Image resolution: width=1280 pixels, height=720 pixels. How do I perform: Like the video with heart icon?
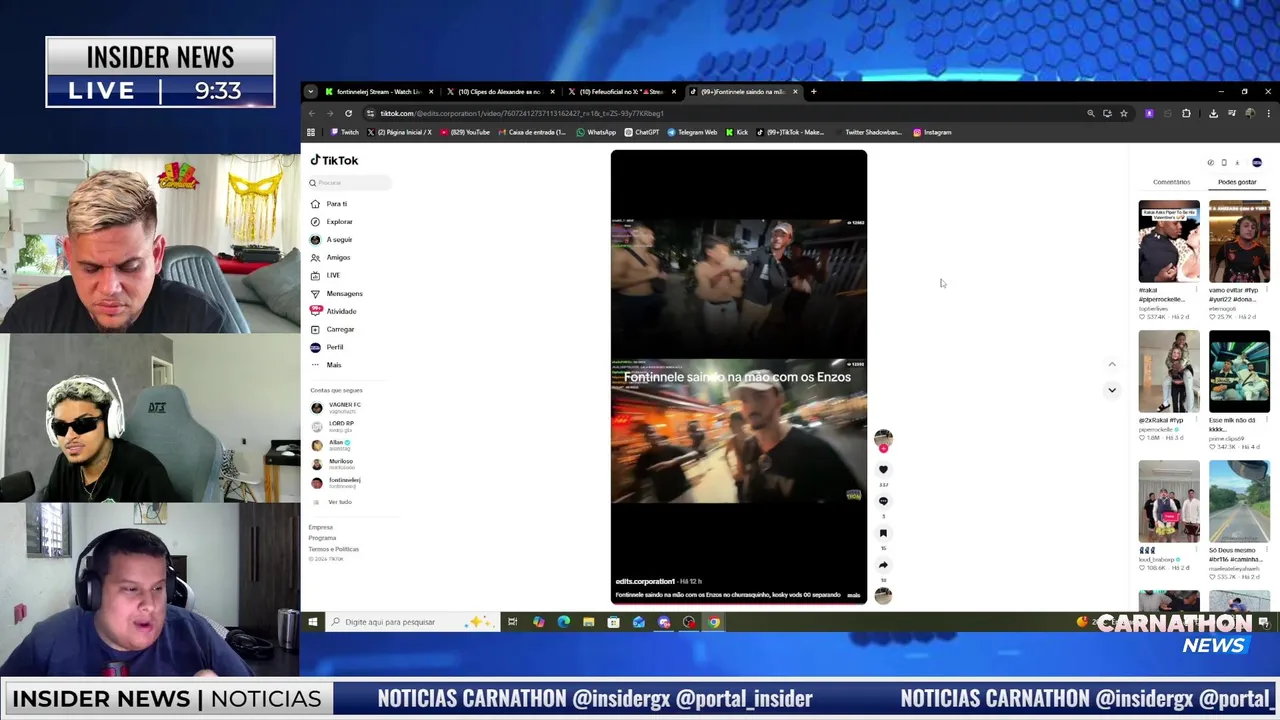(883, 469)
